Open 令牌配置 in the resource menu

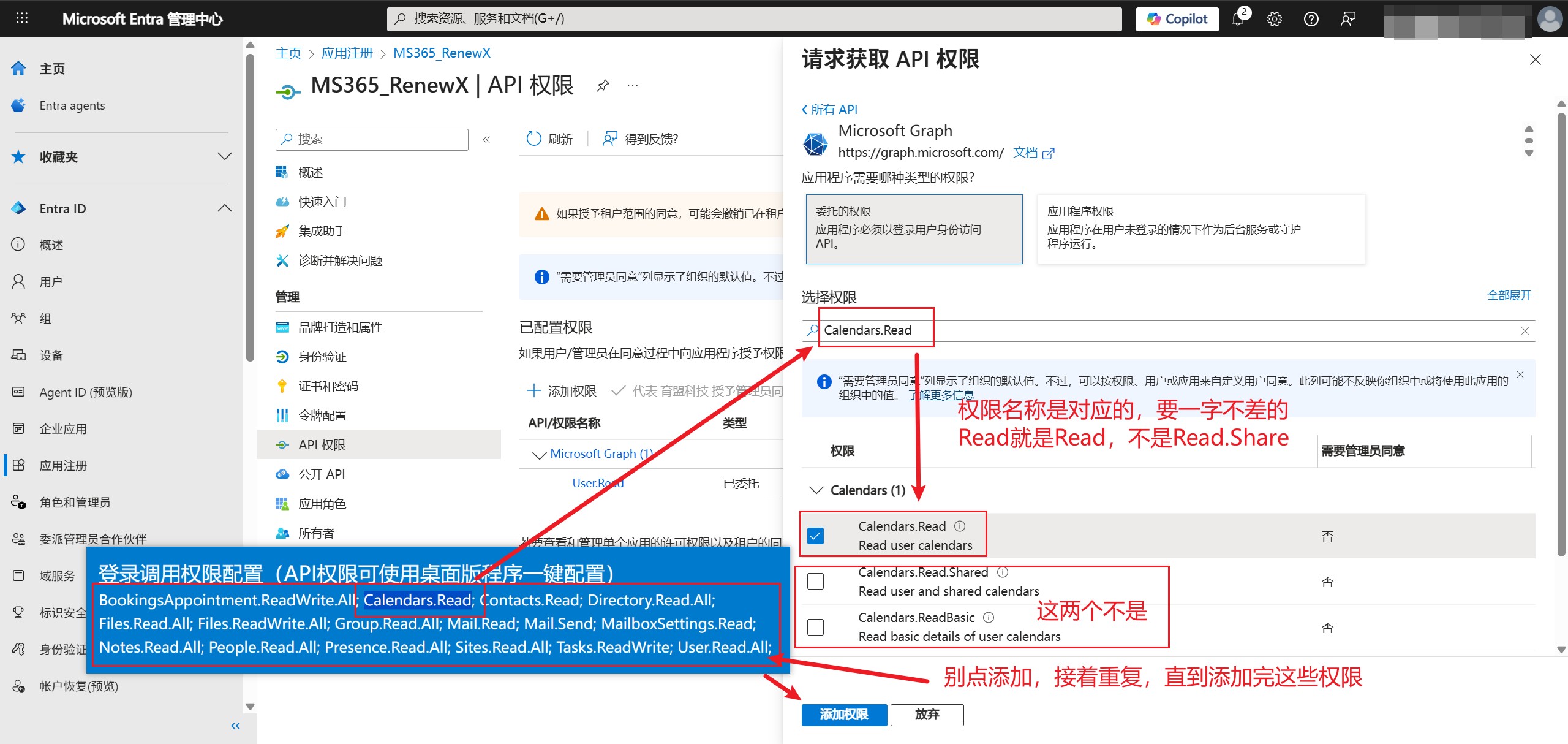click(322, 416)
